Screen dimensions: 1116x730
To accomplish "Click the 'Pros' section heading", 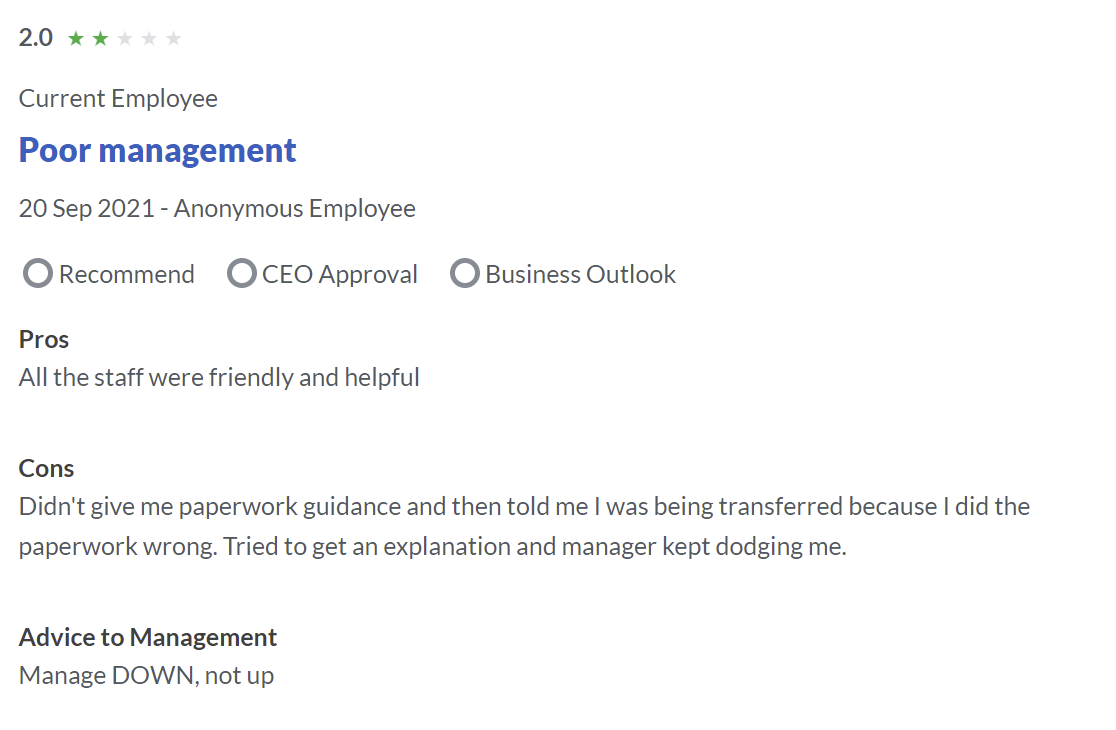I will 44,339.
